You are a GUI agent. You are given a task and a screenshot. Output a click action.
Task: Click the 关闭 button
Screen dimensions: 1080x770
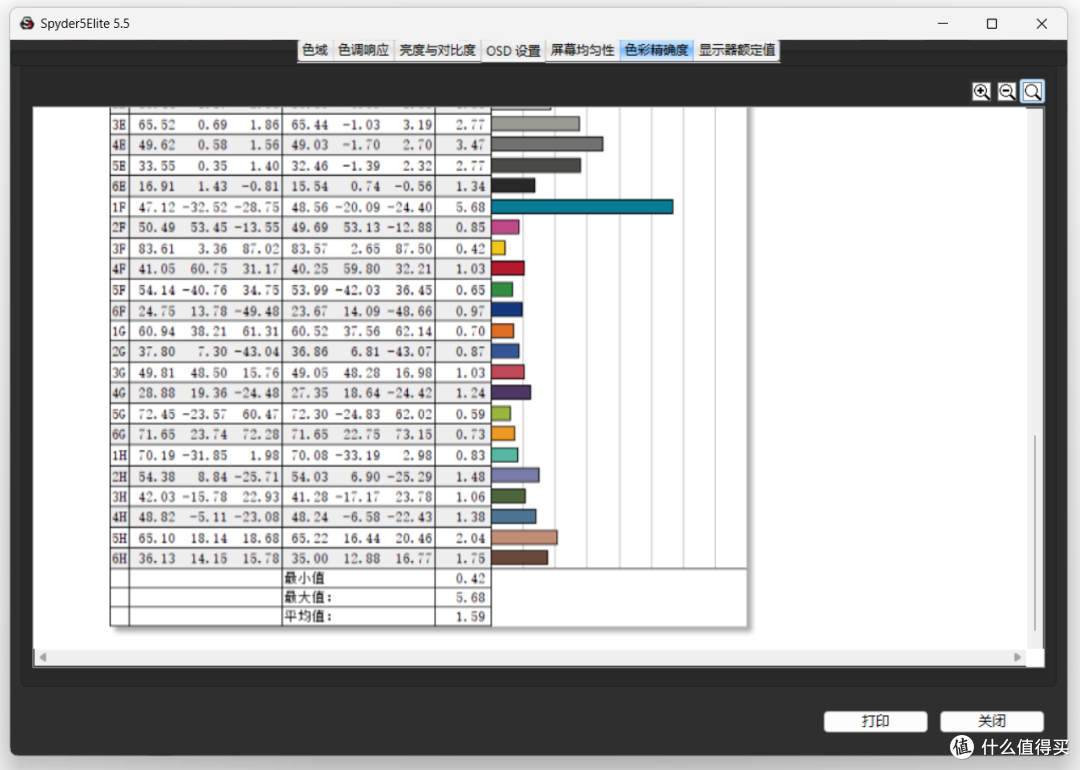point(992,721)
